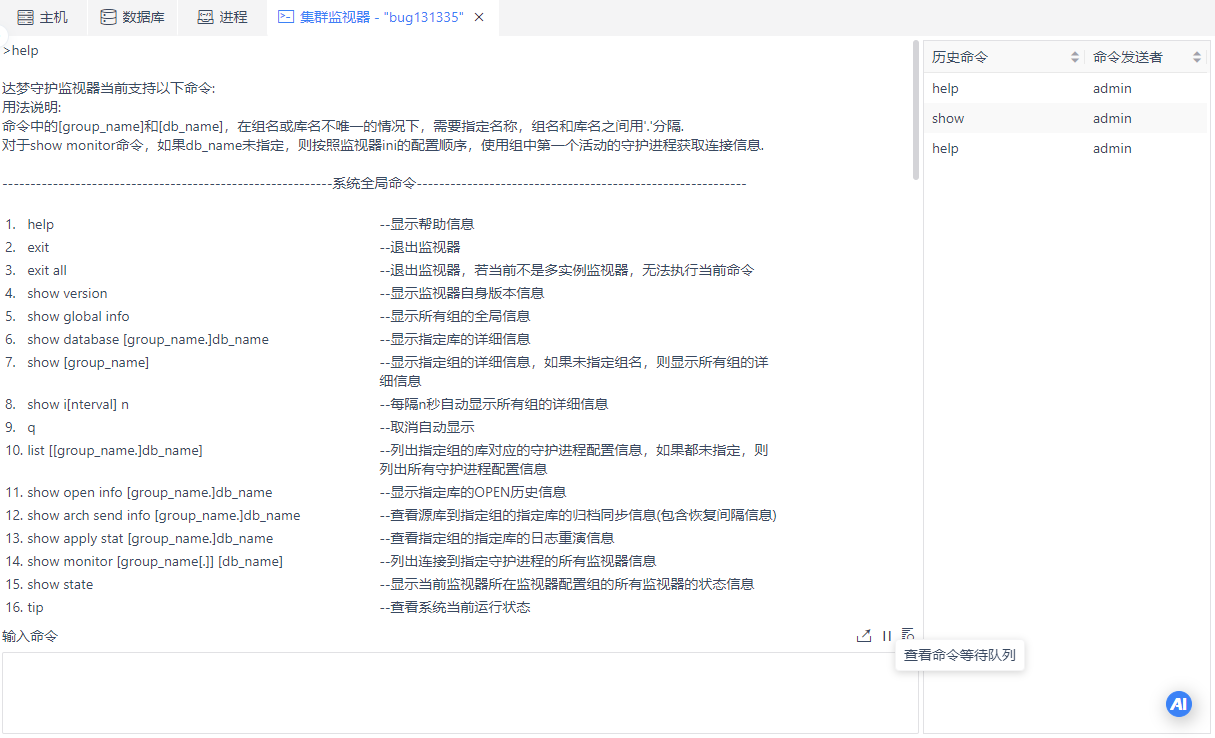Click 'list [[group_name.]db_name]' command text
The image size is (1215, 738).
pyautogui.click(x=115, y=450)
